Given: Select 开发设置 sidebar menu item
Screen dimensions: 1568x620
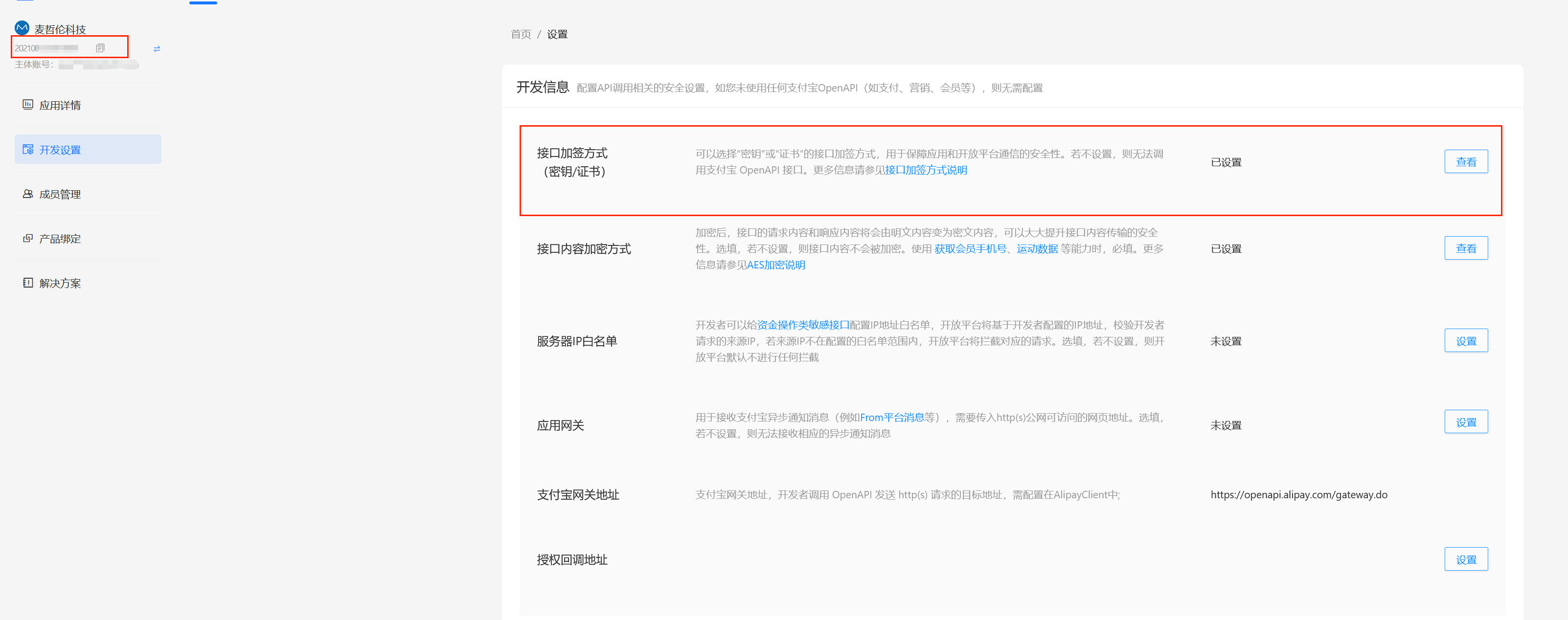Looking at the screenshot, I should [88, 149].
